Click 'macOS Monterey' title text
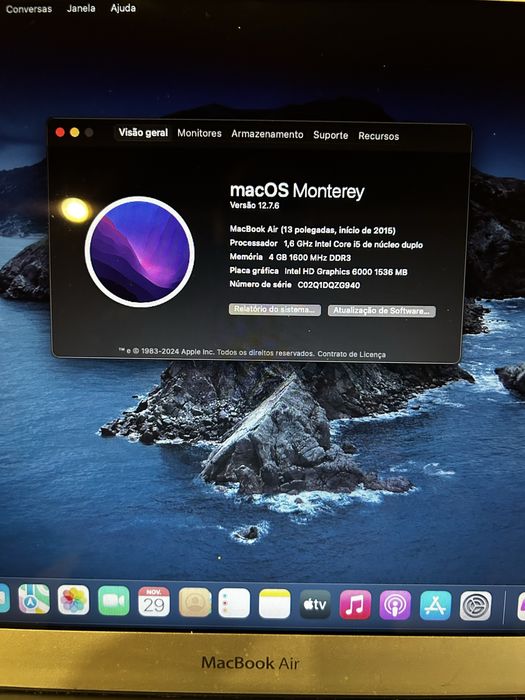The width and height of the screenshot is (525, 700). point(297,191)
